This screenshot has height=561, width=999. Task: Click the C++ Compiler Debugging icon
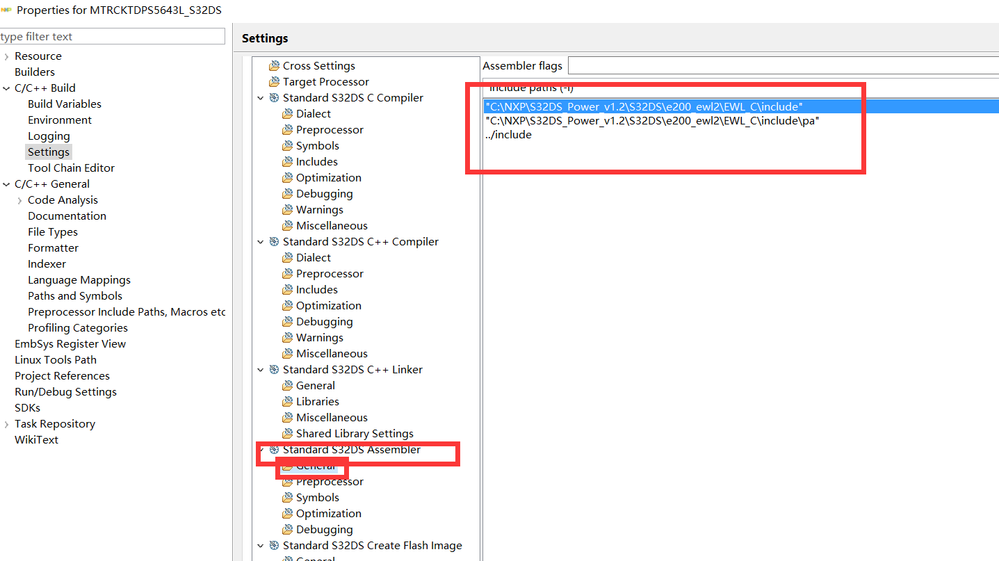pyautogui.click(x=287, y=322)
